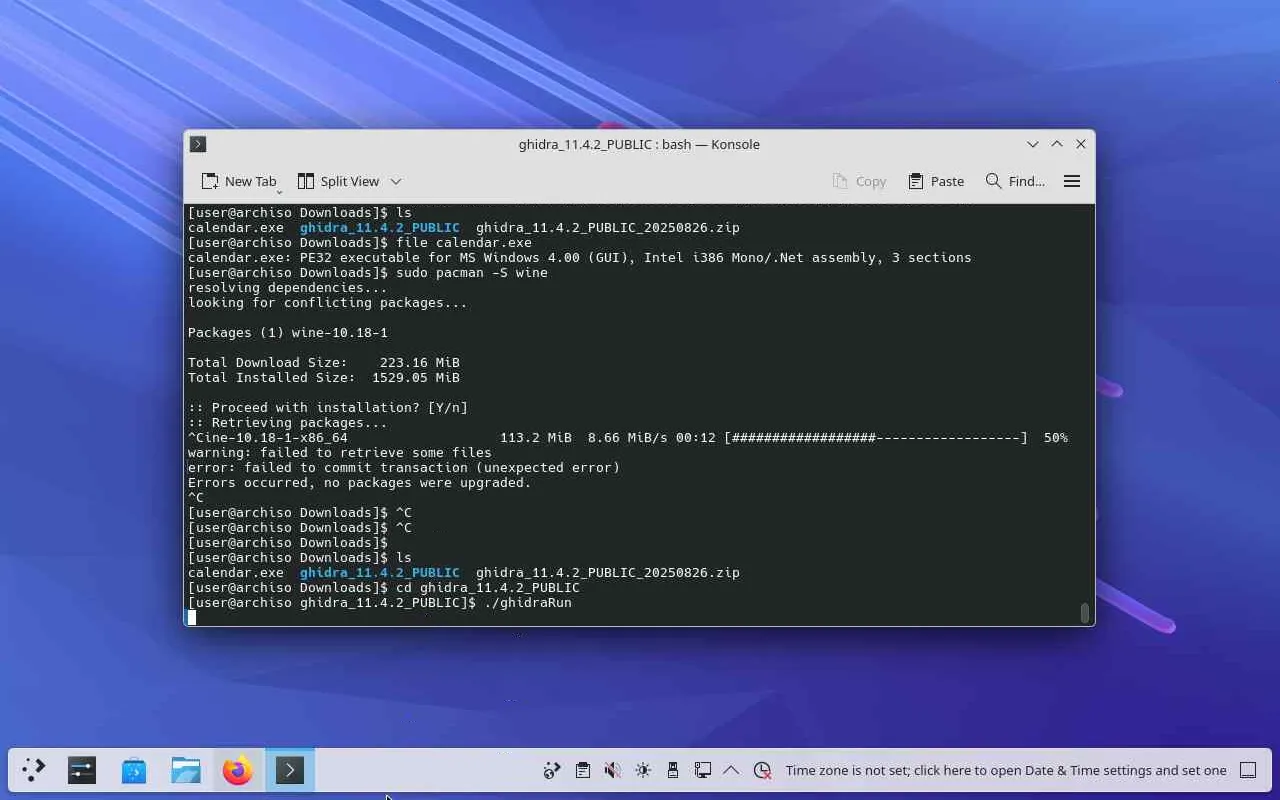Open the KDE application launcher

click(34, 770)
